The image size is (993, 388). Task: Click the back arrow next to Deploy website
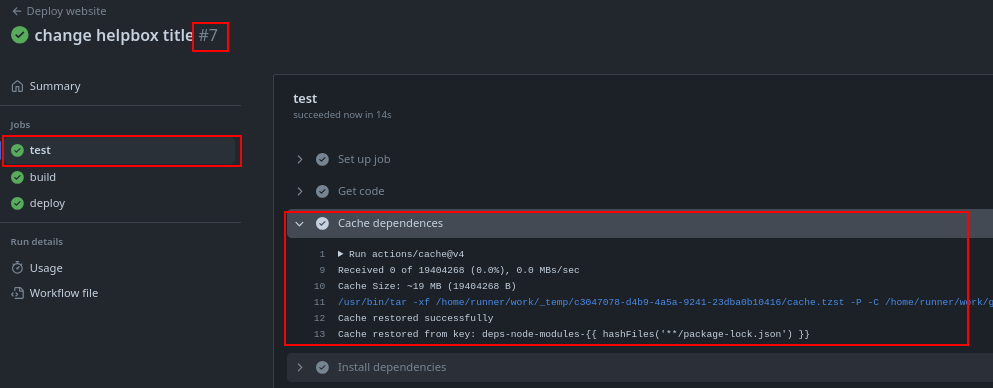tap(17, 11)
